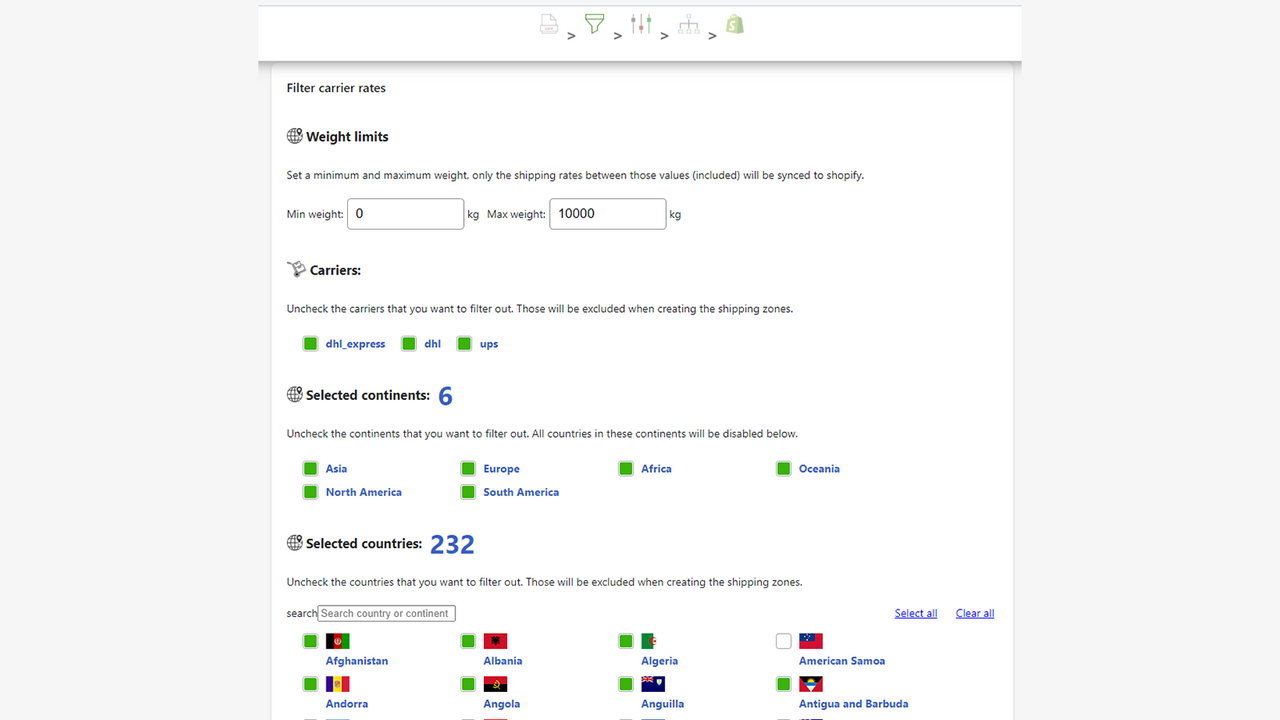Uncheck the Andorra country checkbox

tap(311, 684)
